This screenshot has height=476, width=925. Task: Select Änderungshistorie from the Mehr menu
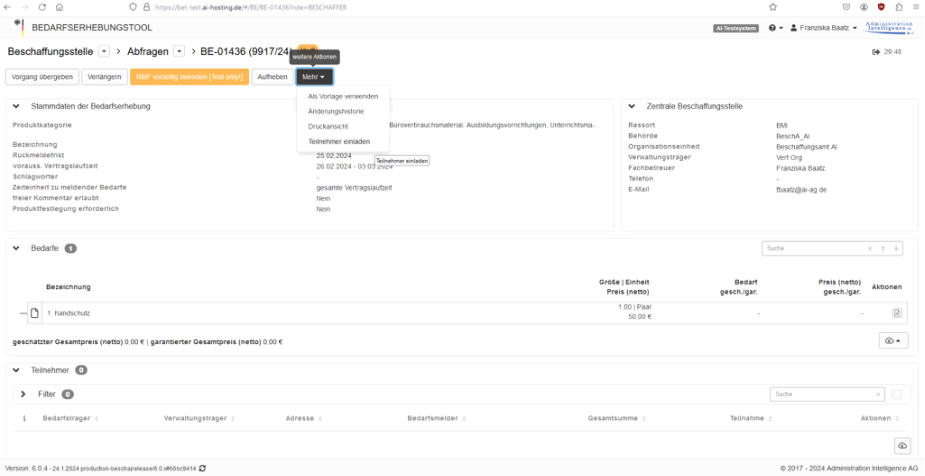click(x=335, y=111)
